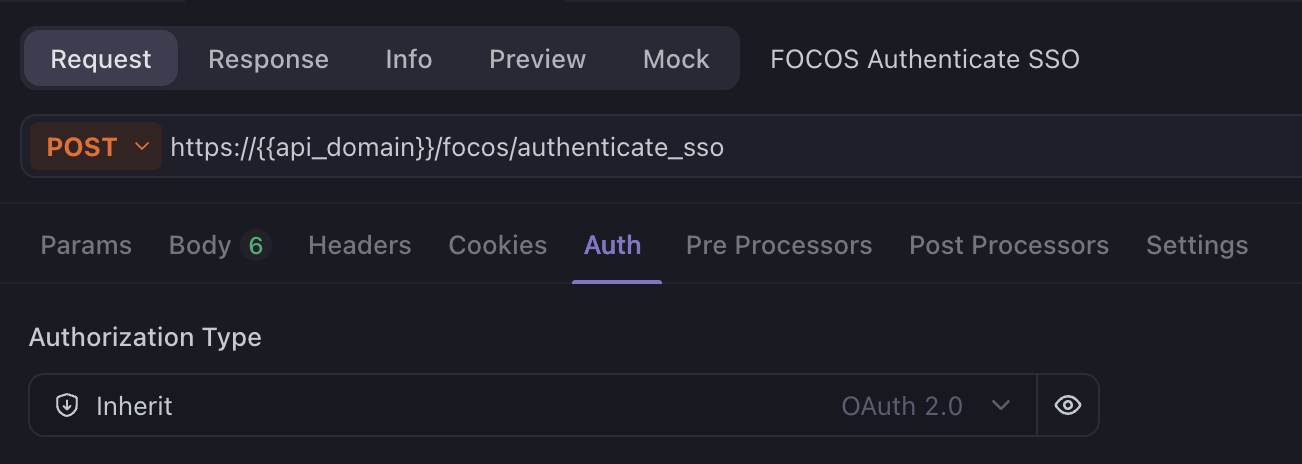The image size is (1302, 464).
Task: Go to the Preview tab
Action: 537,59
